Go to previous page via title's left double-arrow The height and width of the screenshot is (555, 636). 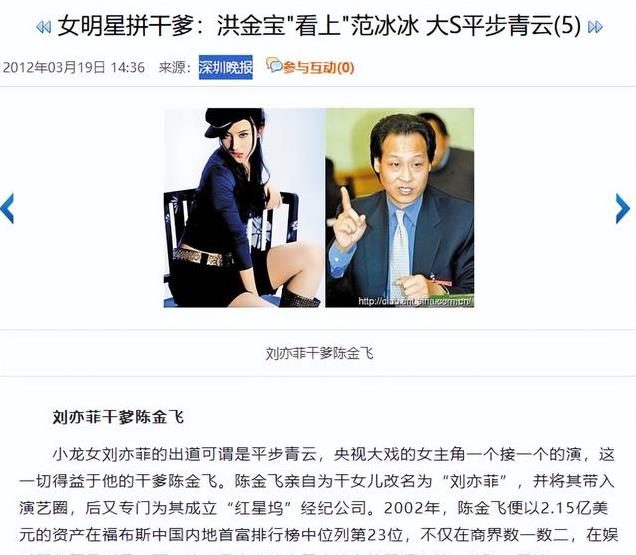(x=43, y=27)
